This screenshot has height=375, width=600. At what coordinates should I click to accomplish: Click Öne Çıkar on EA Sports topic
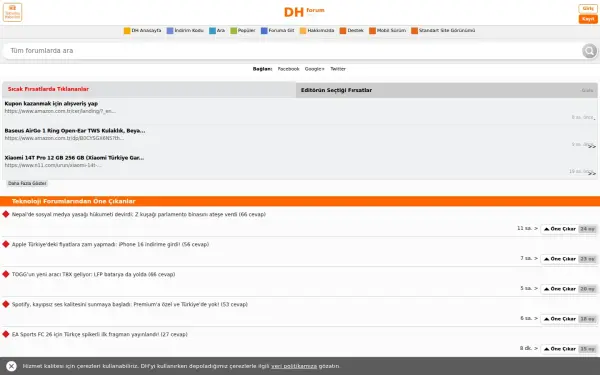point(559,349)
